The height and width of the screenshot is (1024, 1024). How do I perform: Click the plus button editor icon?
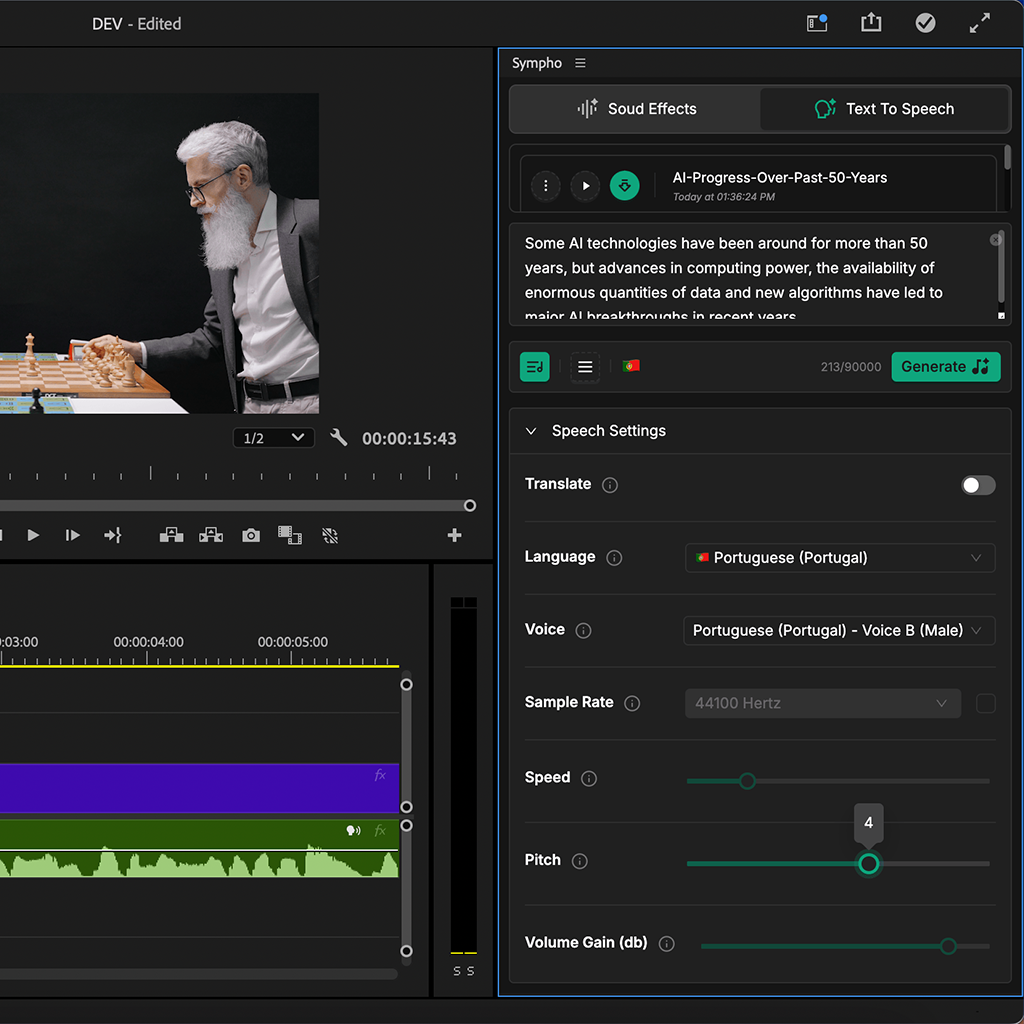click(x=454, y=536)
